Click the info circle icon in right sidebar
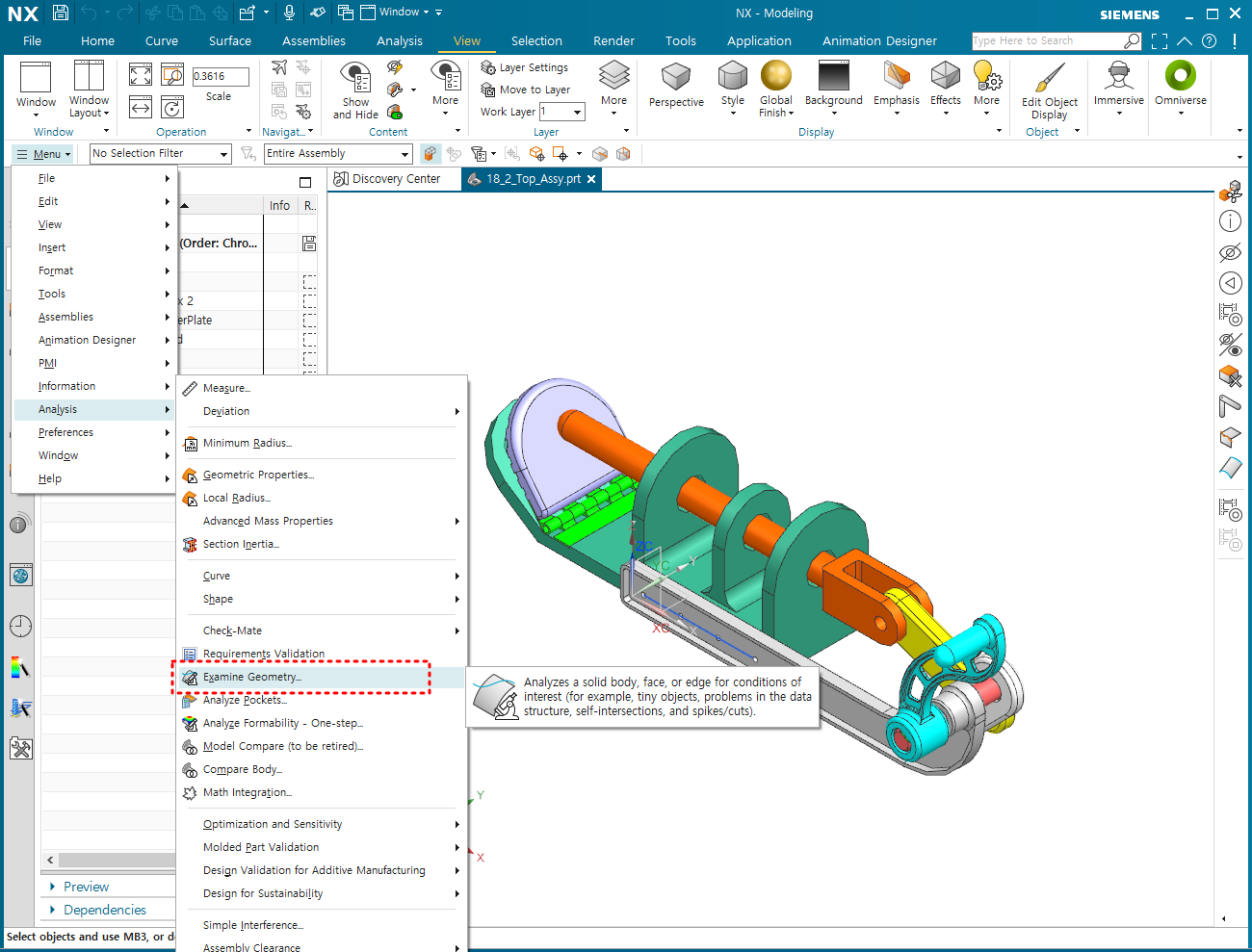This screenshot has width=1252, height=952. pos(1230,221)
